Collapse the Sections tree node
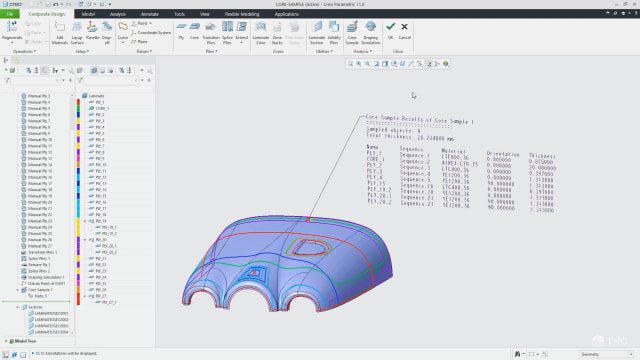 click(x=18, y=307)
